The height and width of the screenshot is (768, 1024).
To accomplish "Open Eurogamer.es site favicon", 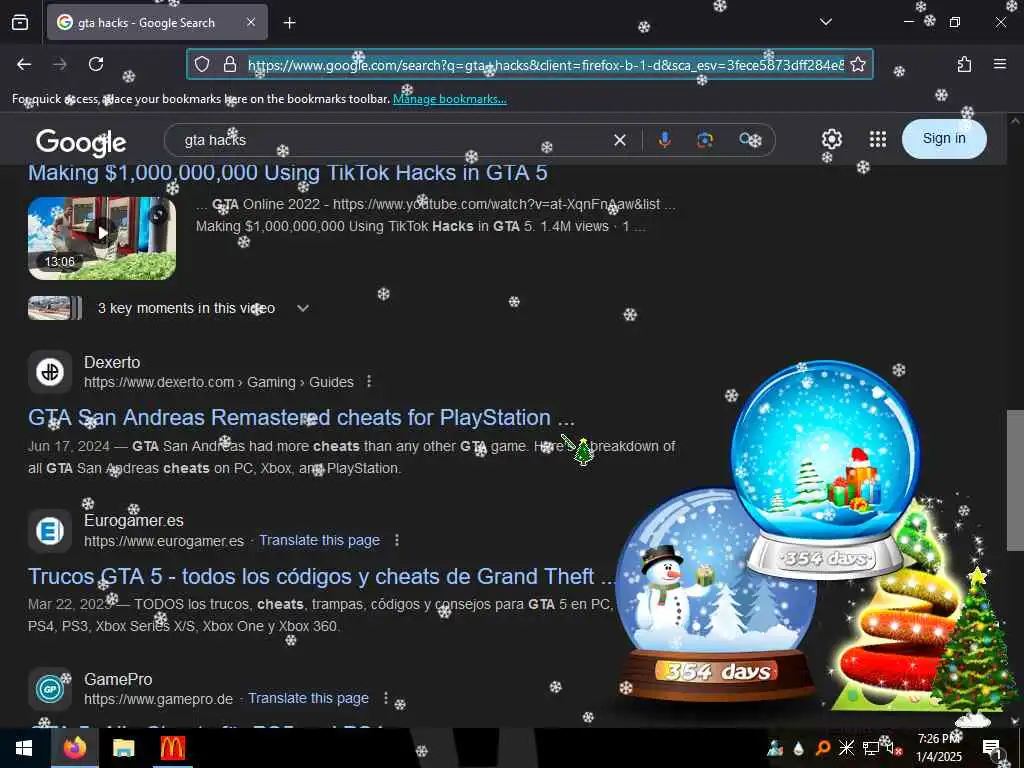I will pyautogui.click(x=50, y=530).
